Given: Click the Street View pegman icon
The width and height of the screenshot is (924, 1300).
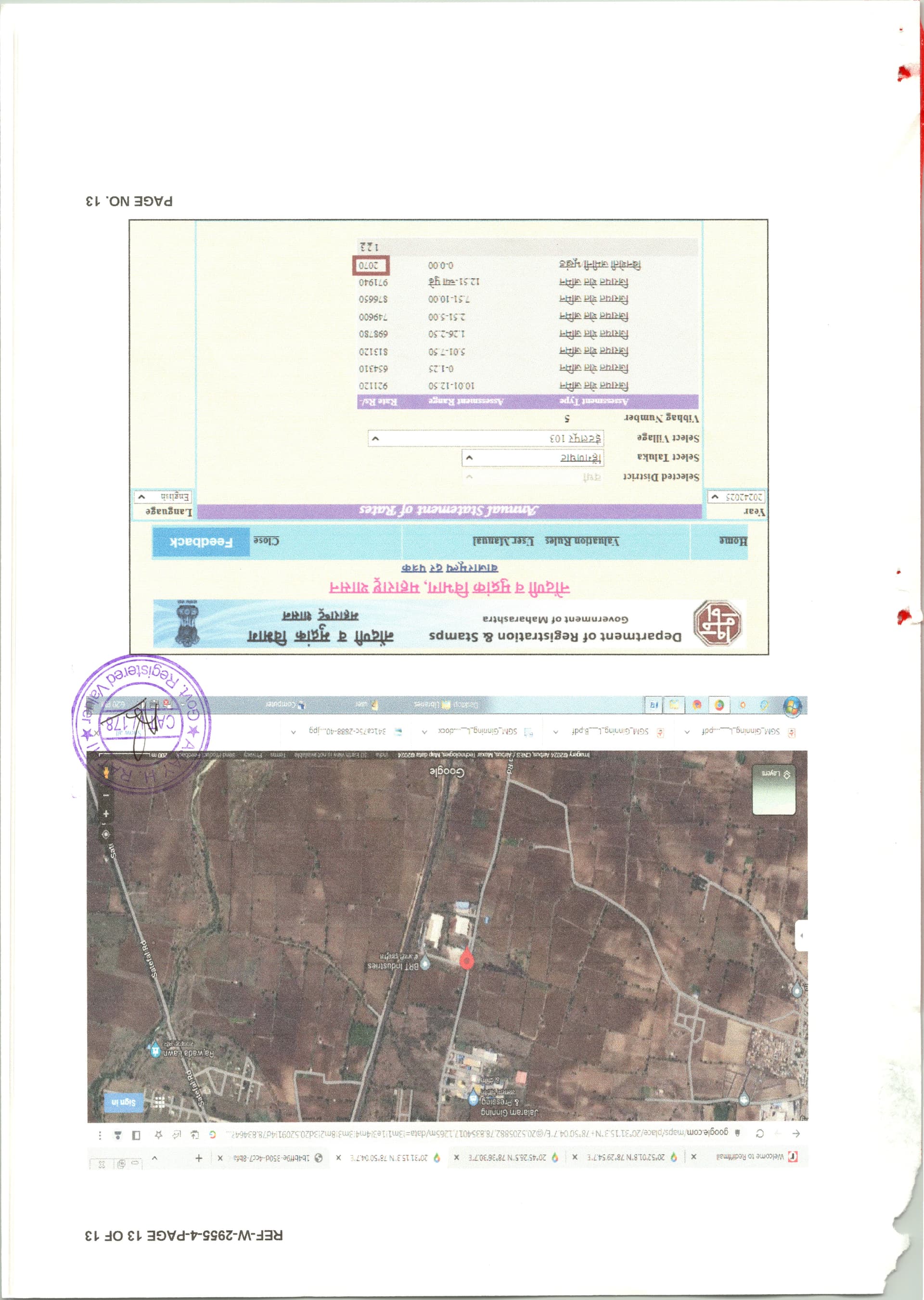Looking at the screenshot, I should (x=106, y=773).
